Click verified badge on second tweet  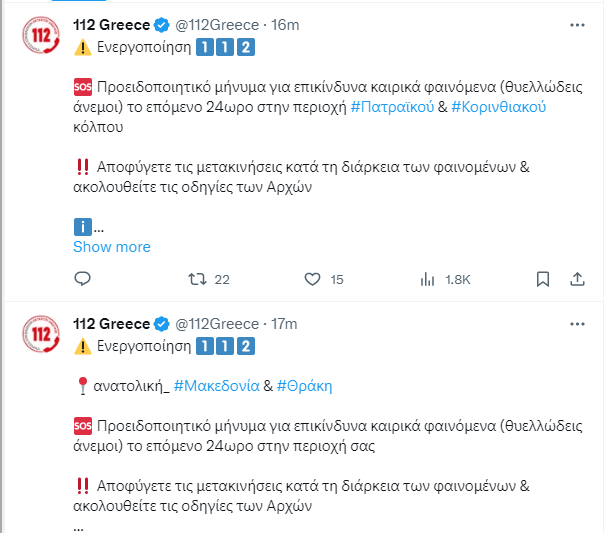[161, 324]
